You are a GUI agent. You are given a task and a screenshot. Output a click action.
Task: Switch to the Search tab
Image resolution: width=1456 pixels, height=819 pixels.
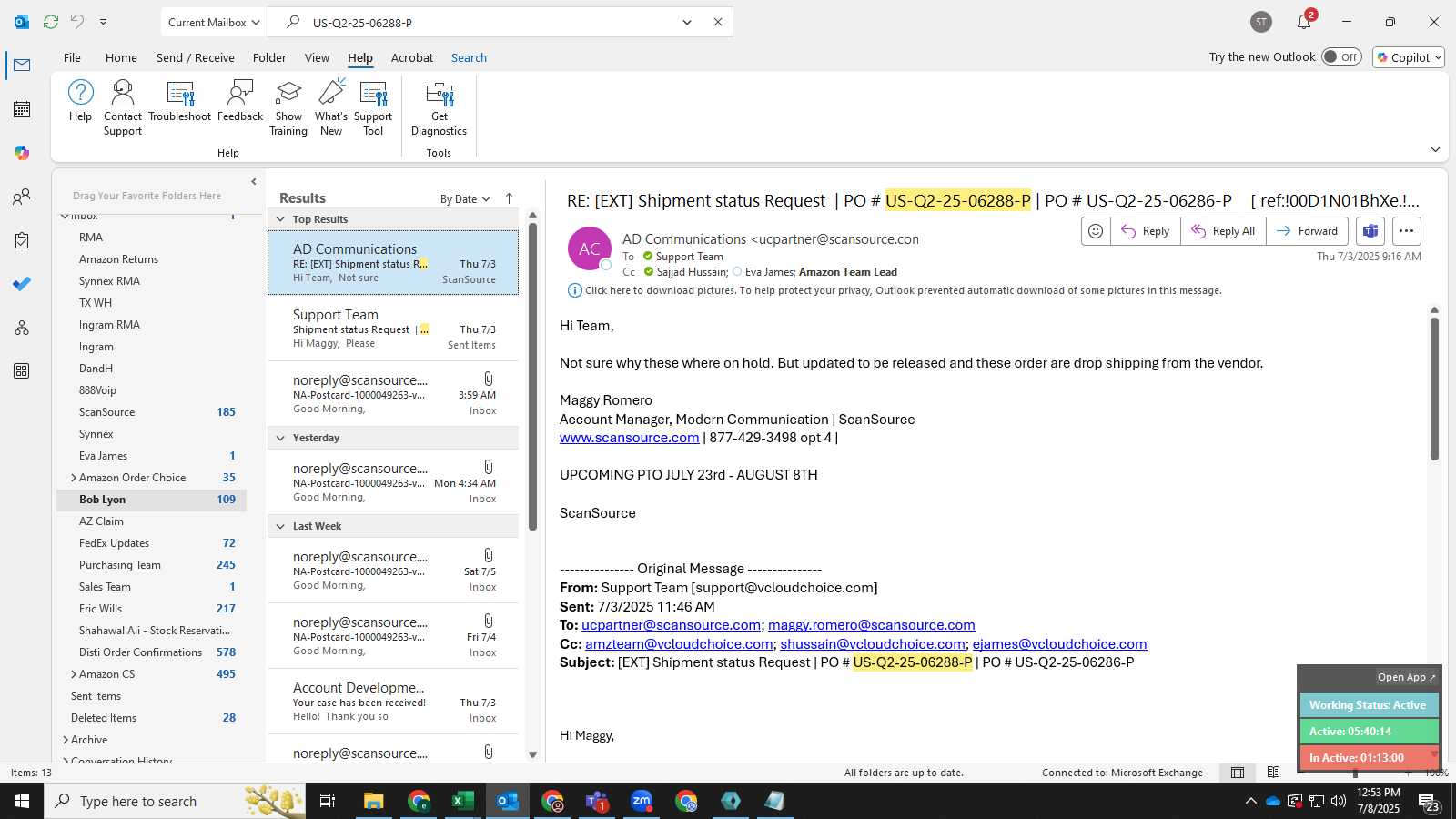[x=469, y=57]
